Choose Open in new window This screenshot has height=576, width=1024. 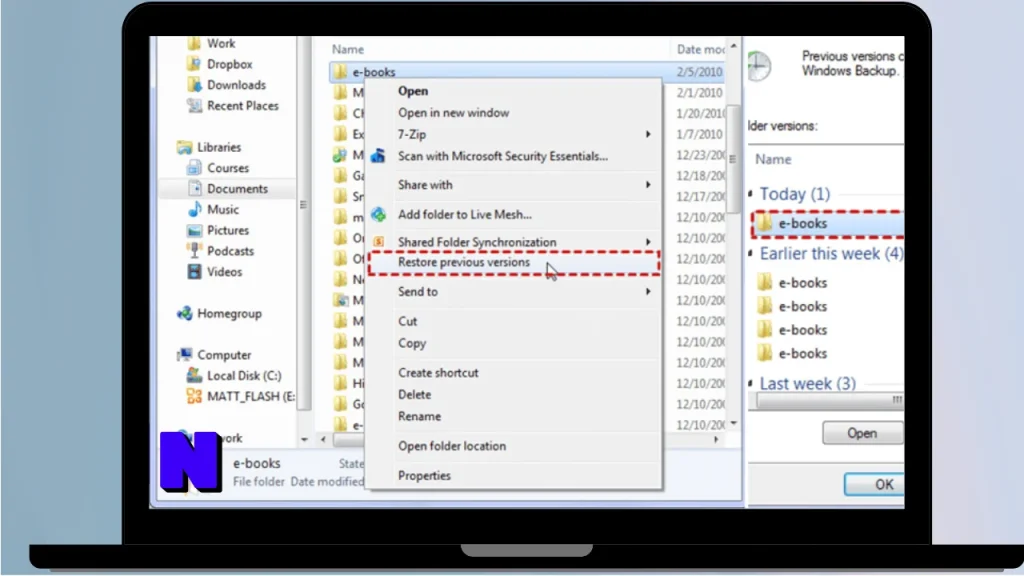click(x=453, y=113)
